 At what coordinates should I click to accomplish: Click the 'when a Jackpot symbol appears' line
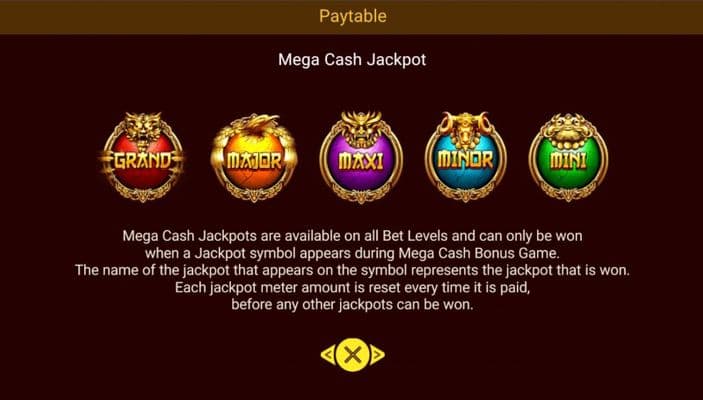352,253
